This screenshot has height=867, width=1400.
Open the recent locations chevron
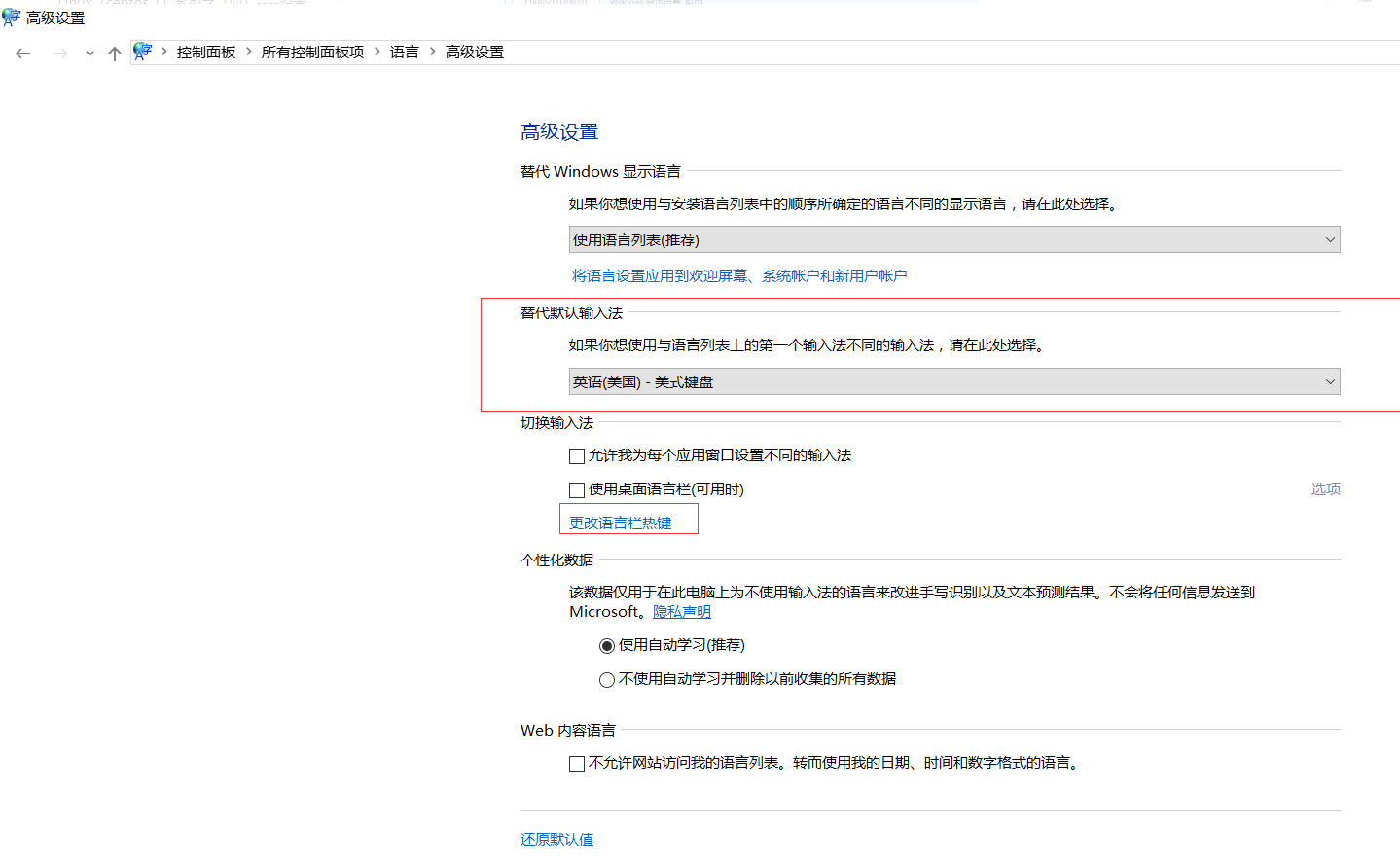click(x=90, y=54)
